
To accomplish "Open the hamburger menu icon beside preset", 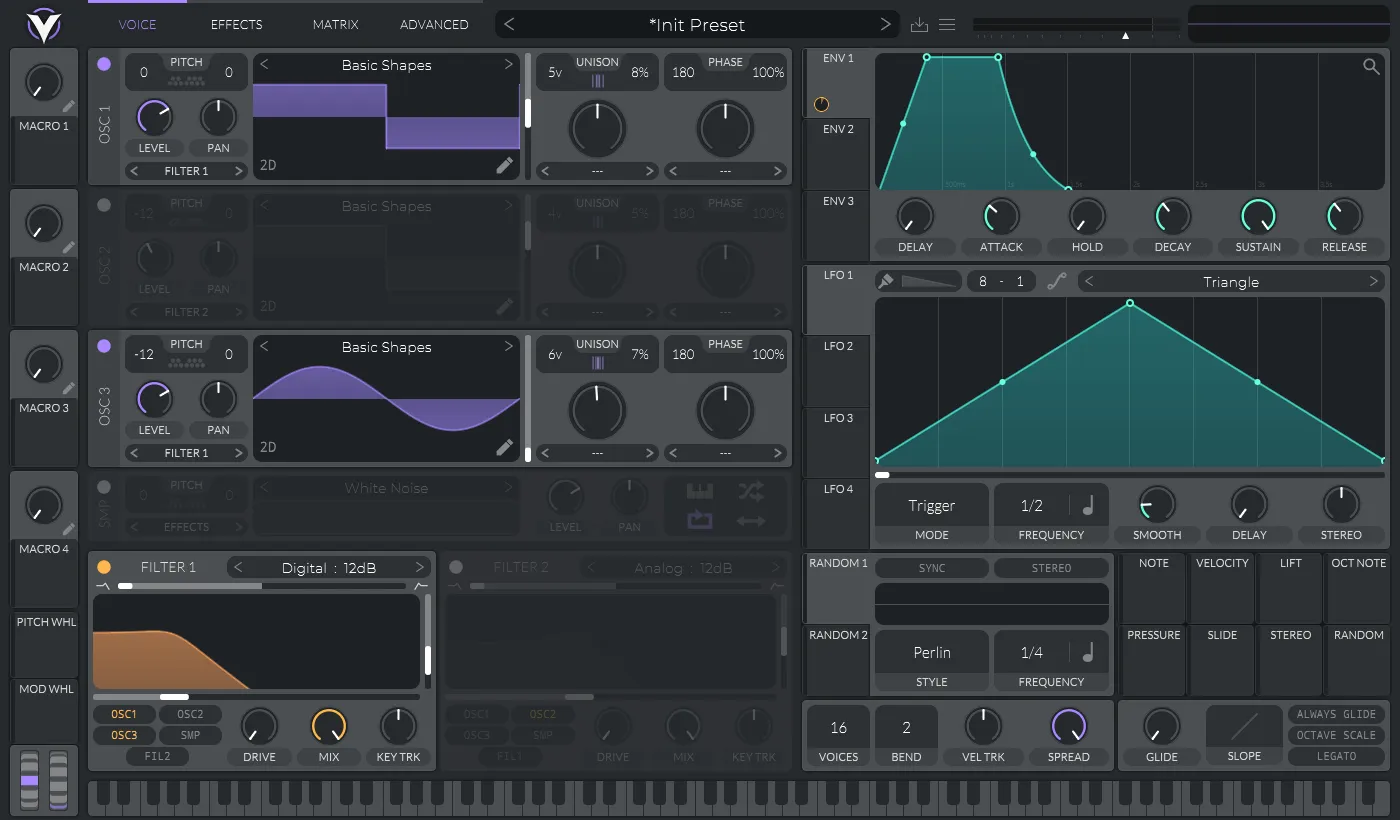I will click(947, 25).
